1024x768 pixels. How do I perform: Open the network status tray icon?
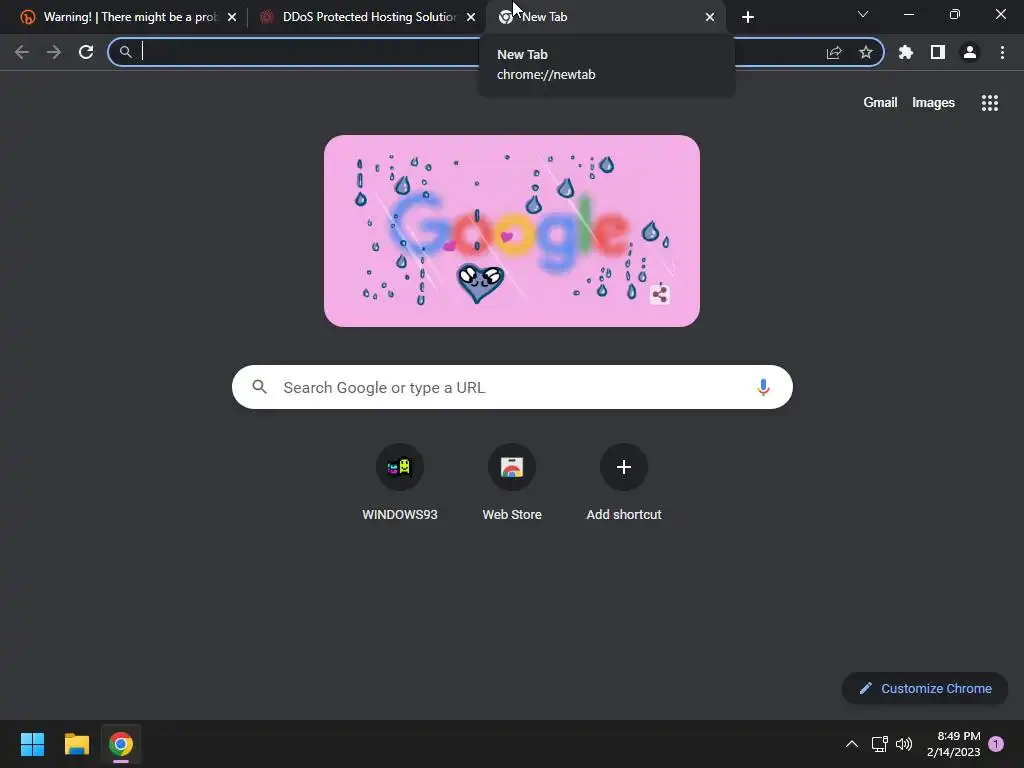pyautogui.click(x=879, y=744)
